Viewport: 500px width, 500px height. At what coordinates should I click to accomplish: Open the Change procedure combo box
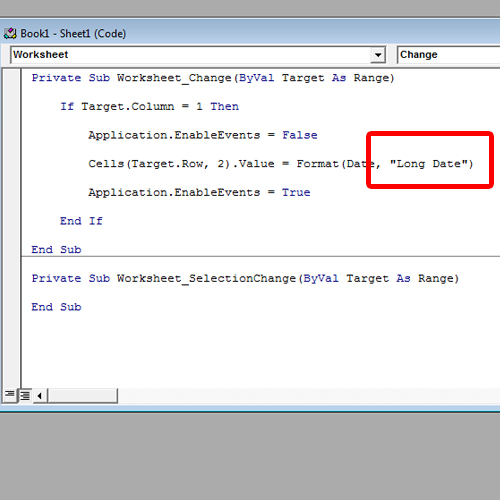449,55
